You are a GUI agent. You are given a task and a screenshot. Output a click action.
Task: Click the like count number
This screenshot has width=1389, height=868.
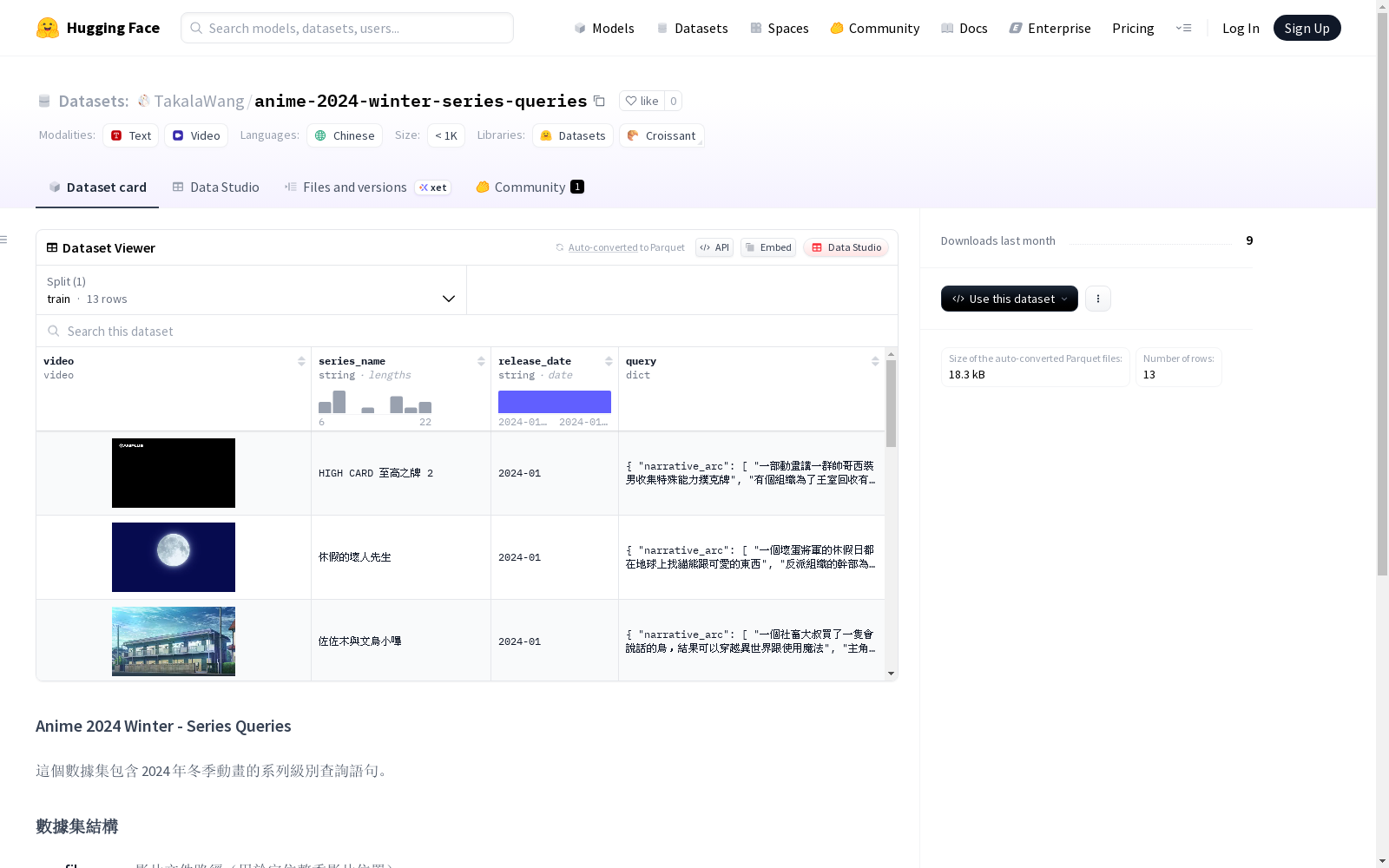[x=673, y=101]
